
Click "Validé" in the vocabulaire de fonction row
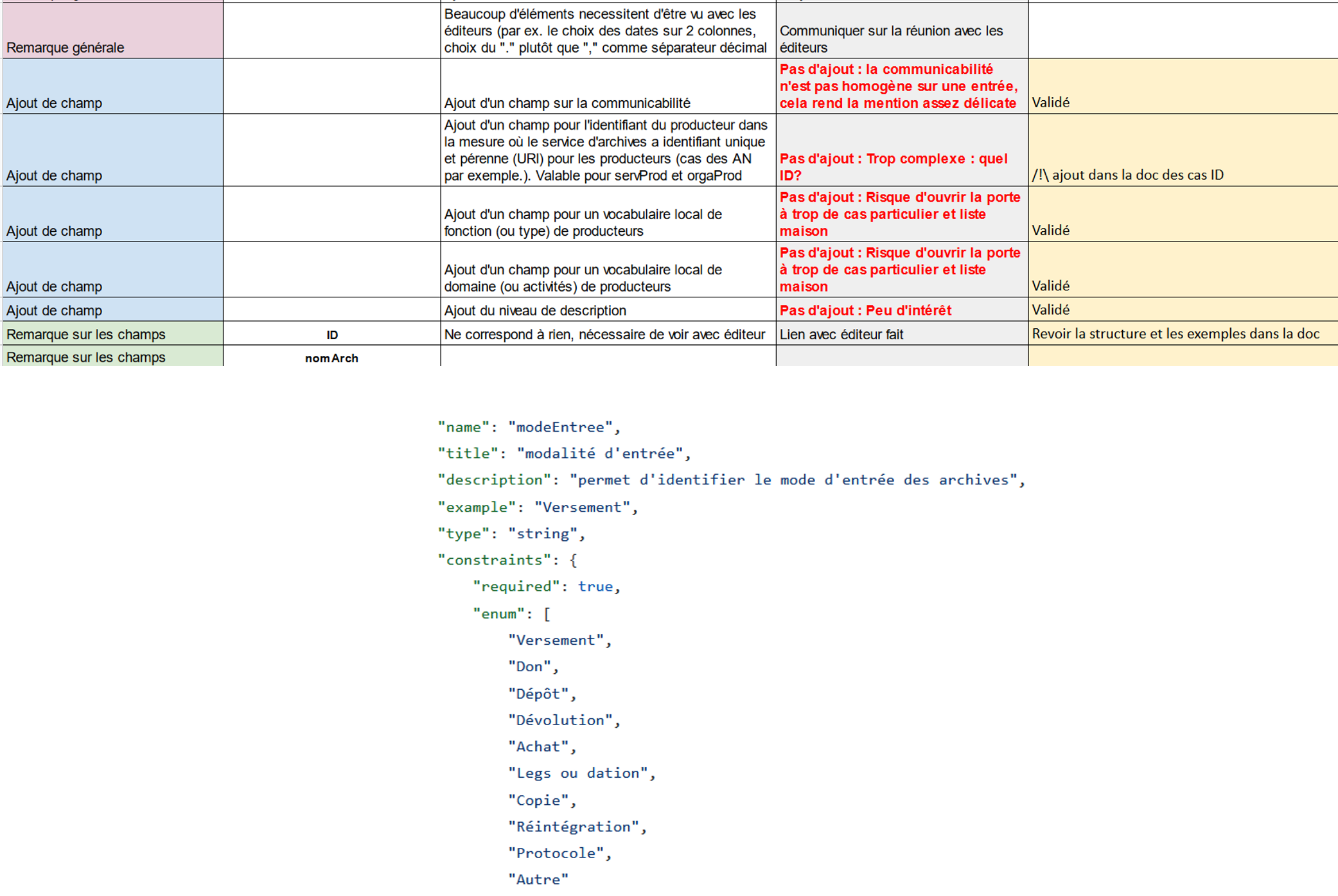[x=1183, y=215]
